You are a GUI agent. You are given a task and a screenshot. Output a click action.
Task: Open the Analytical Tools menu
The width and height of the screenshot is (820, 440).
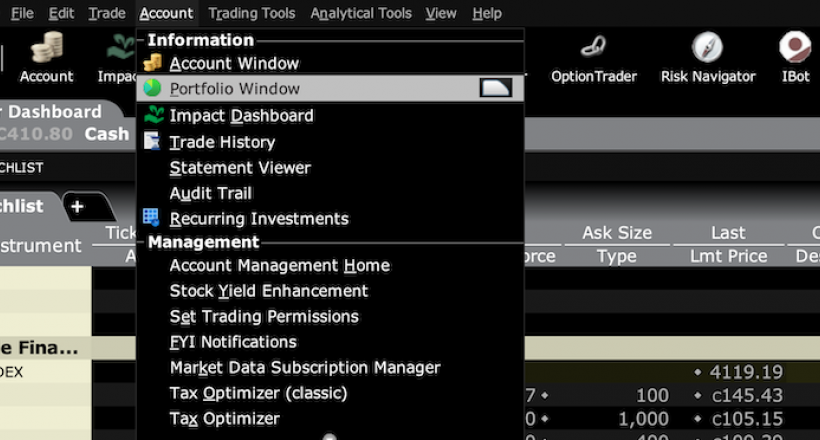tap(361, 13)
